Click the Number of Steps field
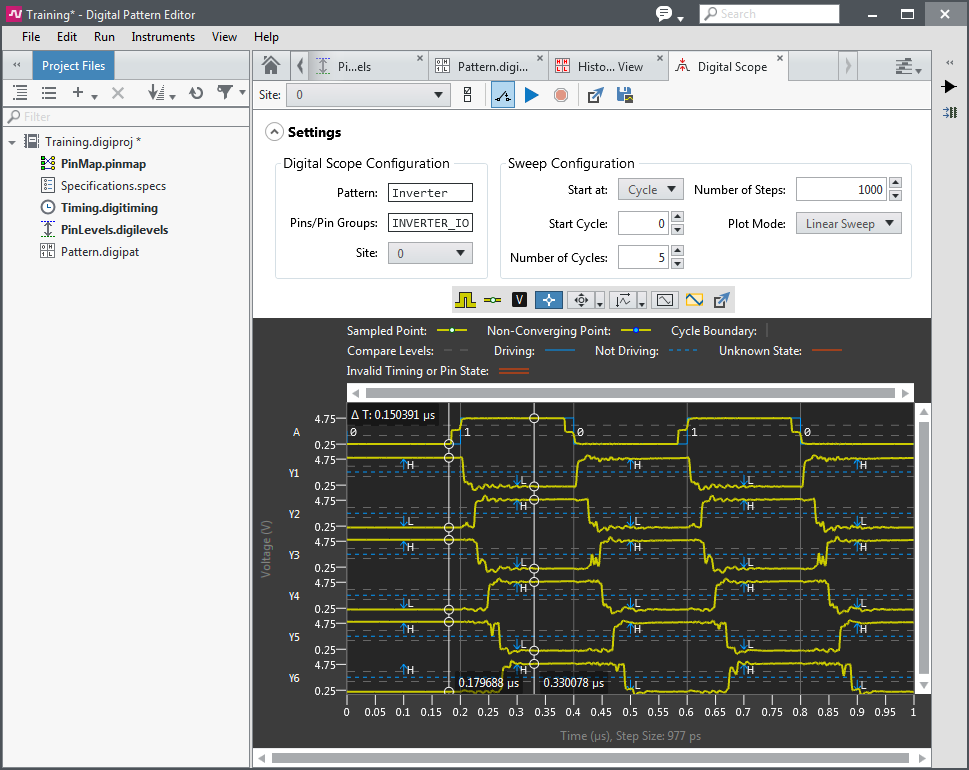Image resolution: width=969 pixels, height=770 pixels. 841,190
